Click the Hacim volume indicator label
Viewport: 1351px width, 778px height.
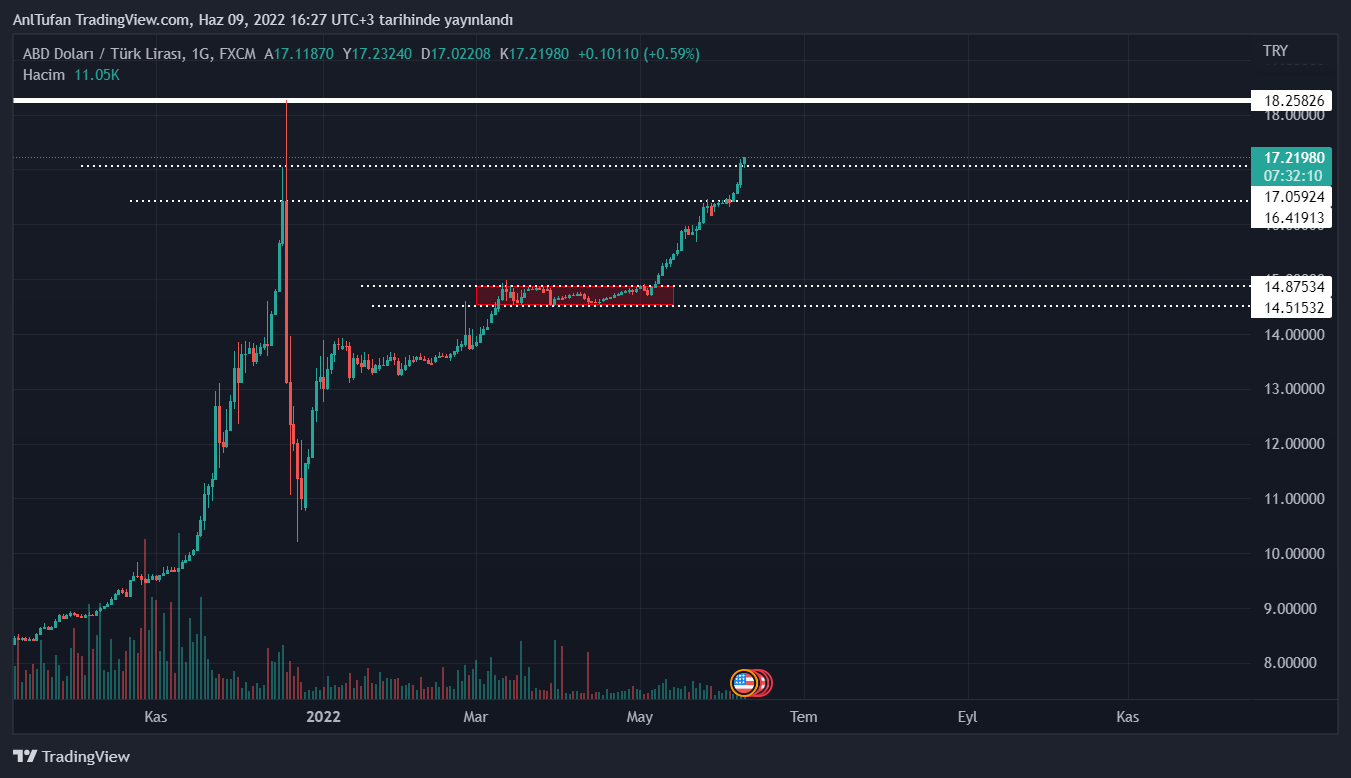pos(43,74)
